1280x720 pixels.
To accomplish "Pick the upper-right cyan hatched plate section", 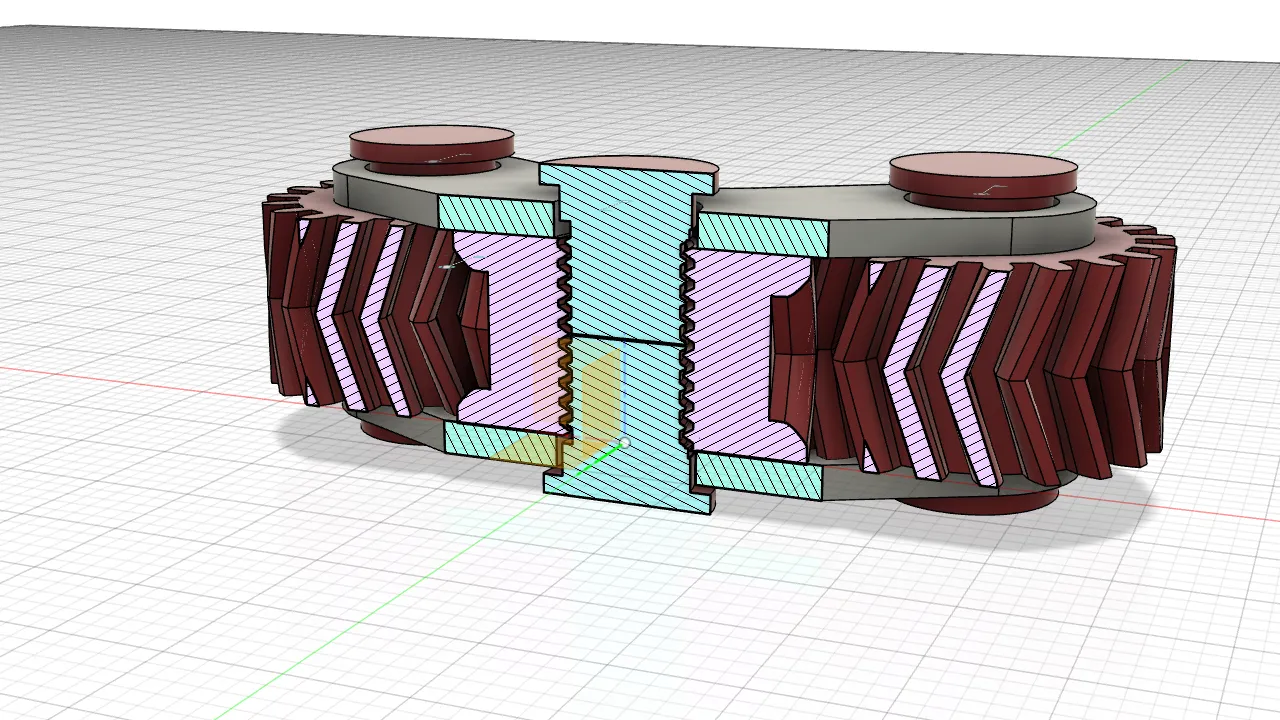I will pyautogui.click(x=762, y=233).
